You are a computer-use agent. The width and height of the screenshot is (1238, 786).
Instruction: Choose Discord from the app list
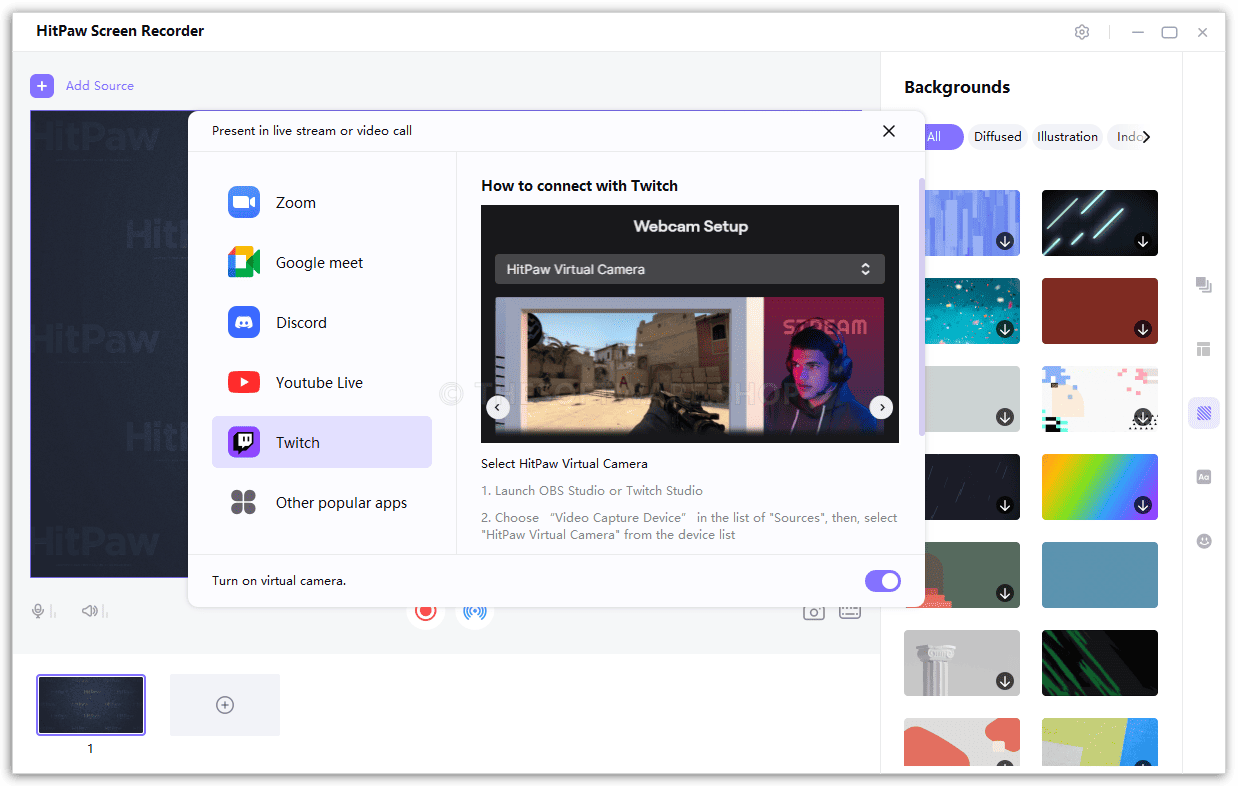pyautogui.click(x=322, y=322)
